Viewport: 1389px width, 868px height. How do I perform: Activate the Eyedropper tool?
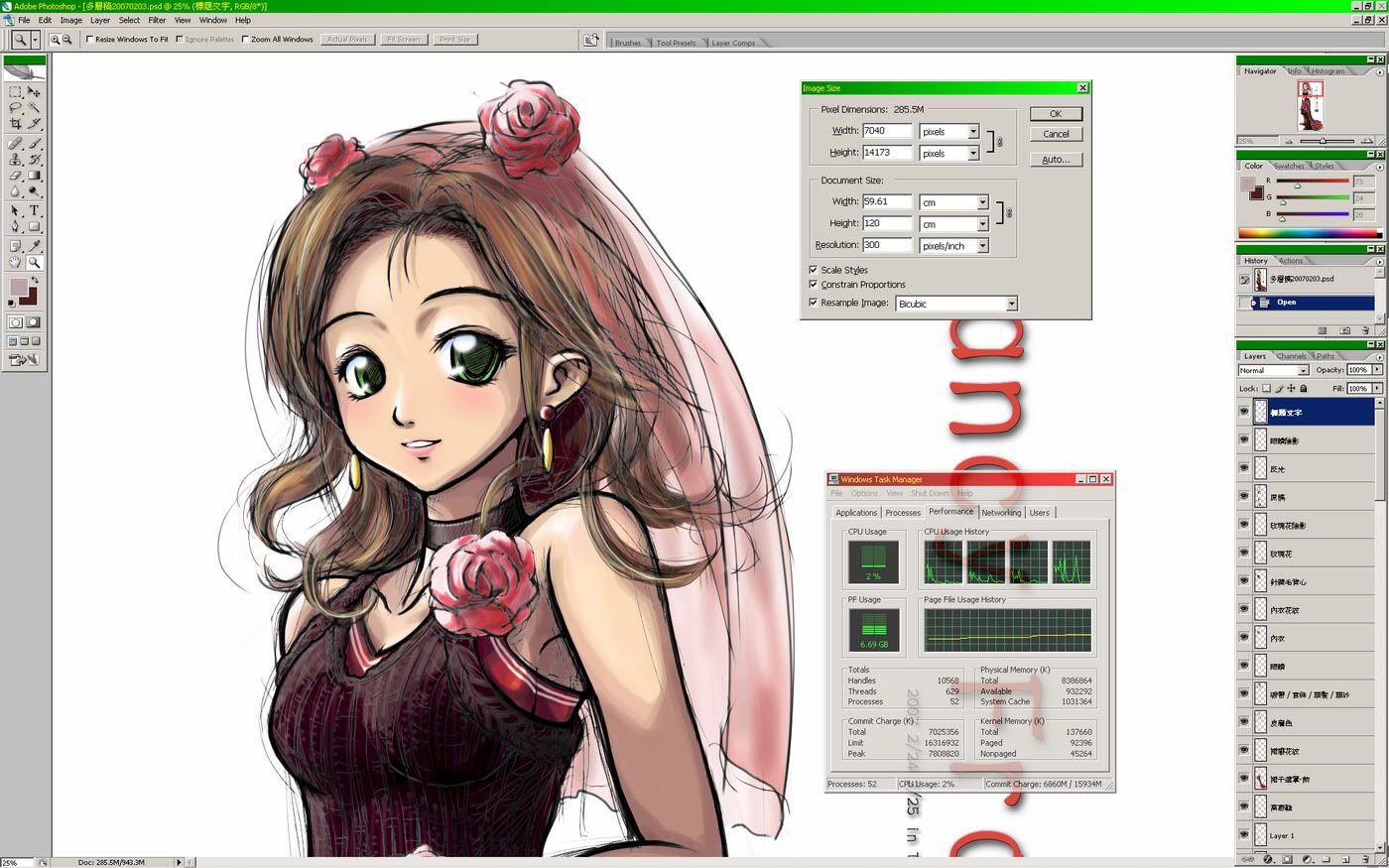point(34,245)
